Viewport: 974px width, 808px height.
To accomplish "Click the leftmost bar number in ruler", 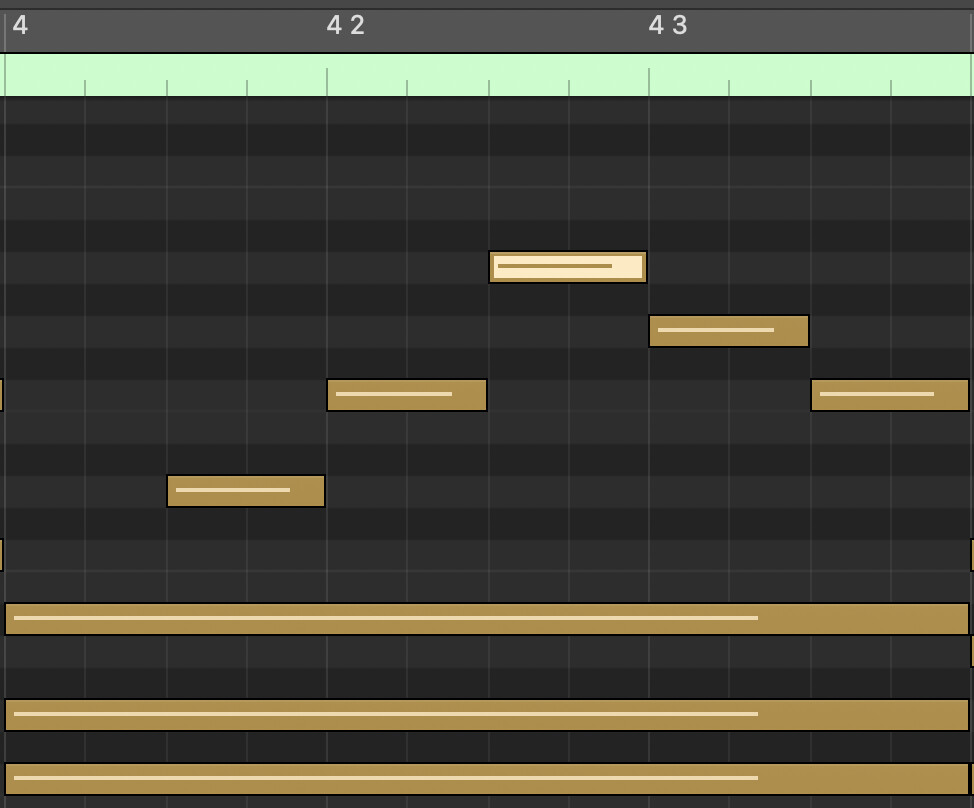I will coord(20,26).
